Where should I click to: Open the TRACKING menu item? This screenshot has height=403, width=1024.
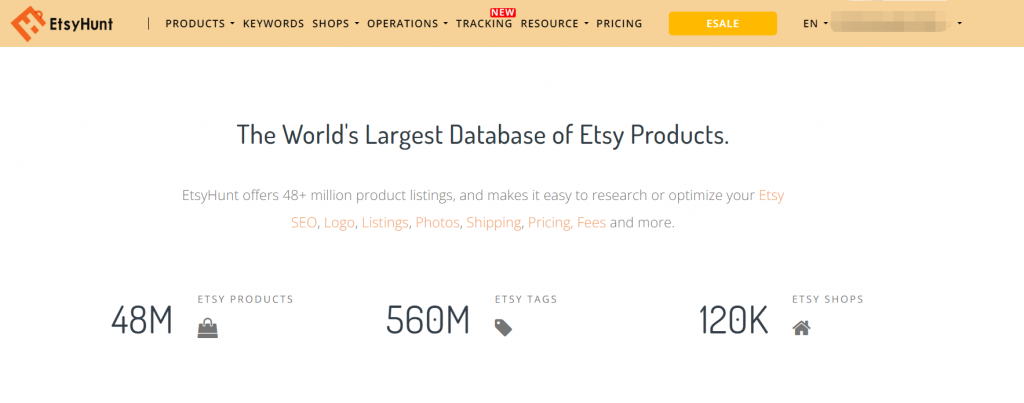pos(484,24)
